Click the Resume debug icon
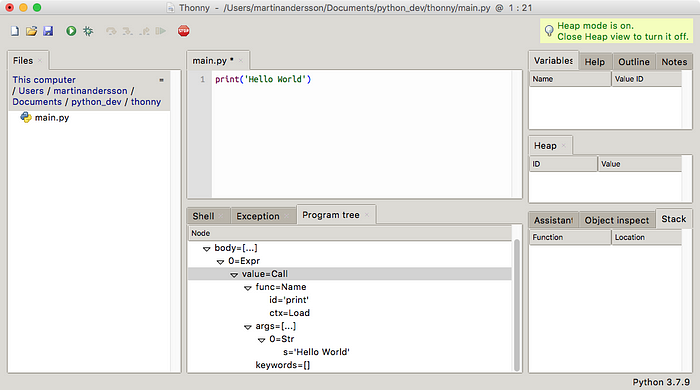 161,31
